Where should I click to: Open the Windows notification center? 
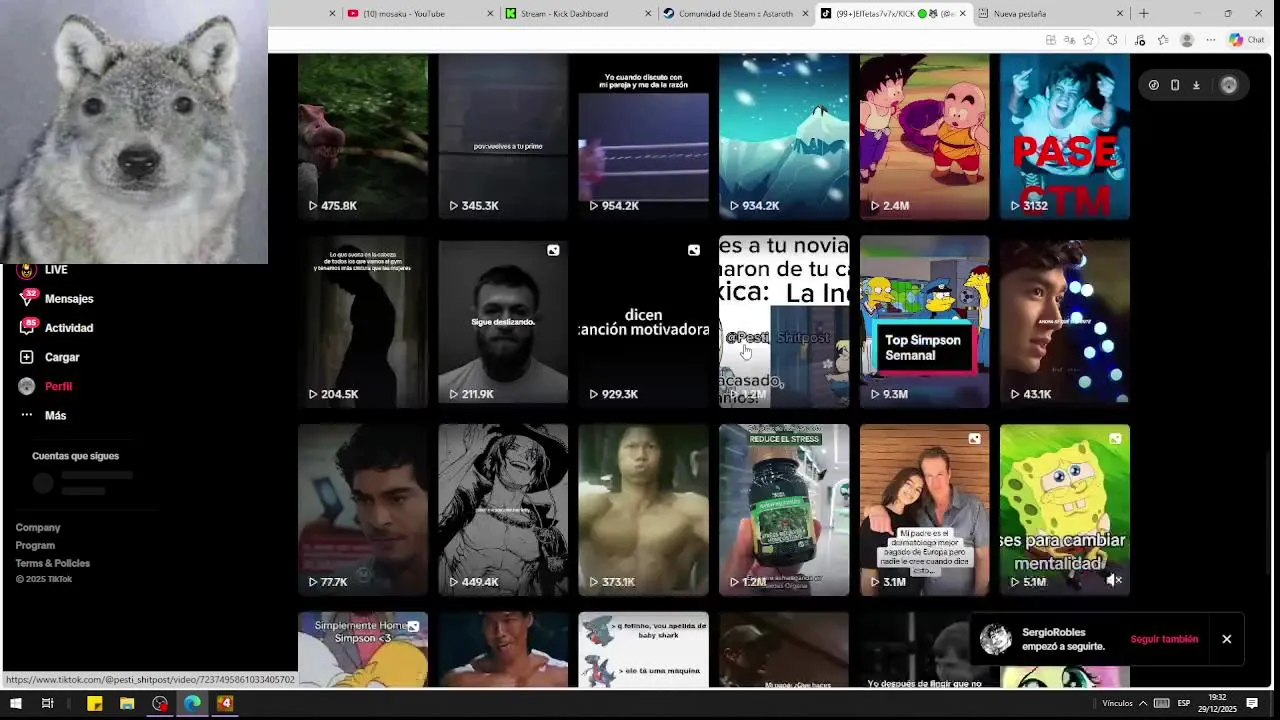point(1252,704)
